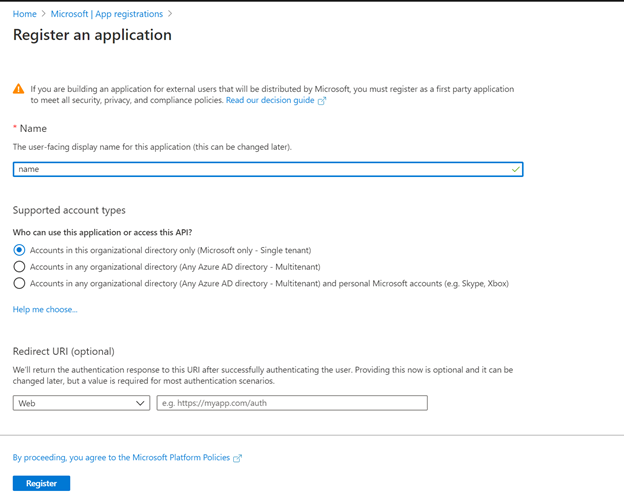The width and height of the screenshot is (624, 502).
Task: Click breadcrumb chevron after App registrations
Action: [x=170, y=14]
